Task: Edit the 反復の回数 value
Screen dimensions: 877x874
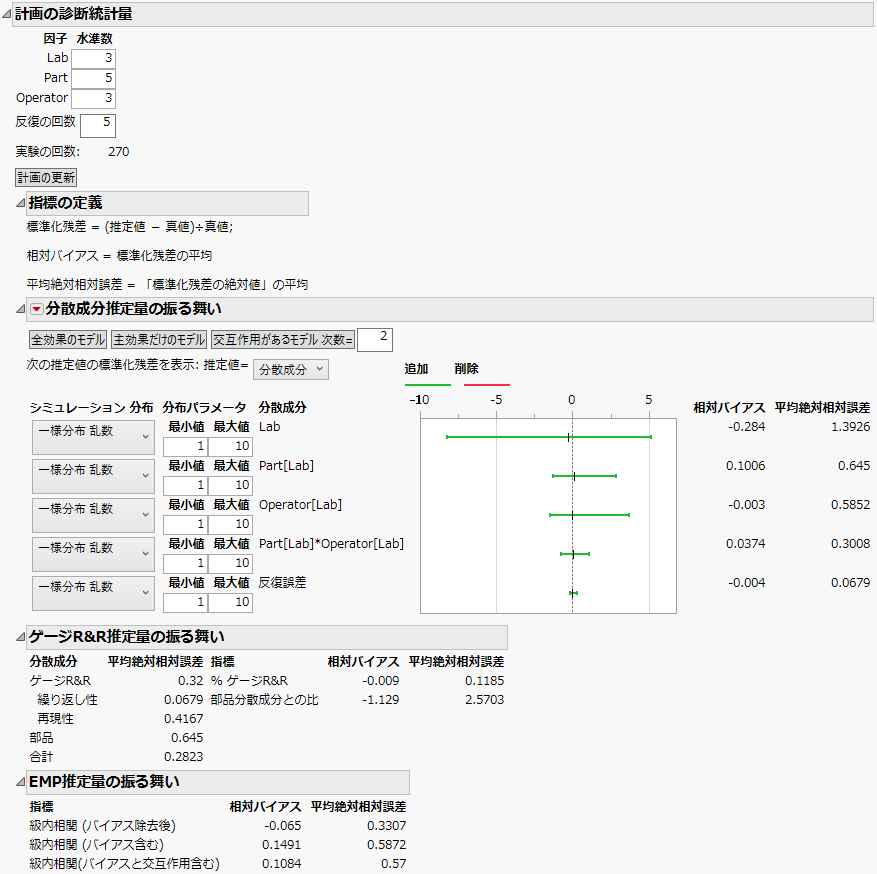Action: coord(97,124)
